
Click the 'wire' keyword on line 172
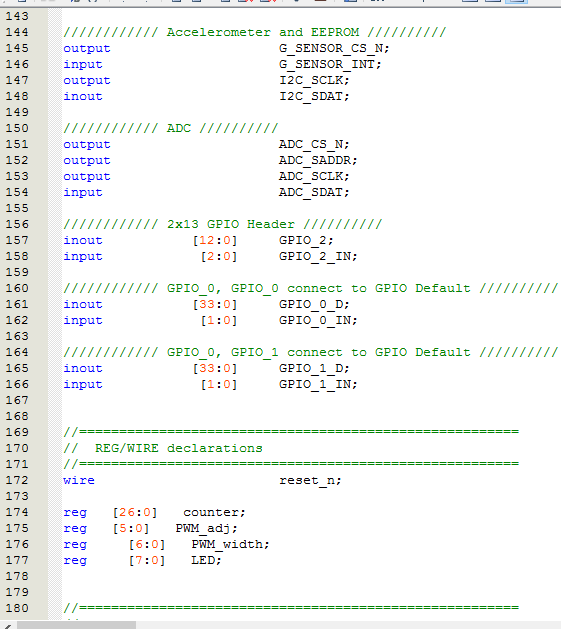coord(79,481)
